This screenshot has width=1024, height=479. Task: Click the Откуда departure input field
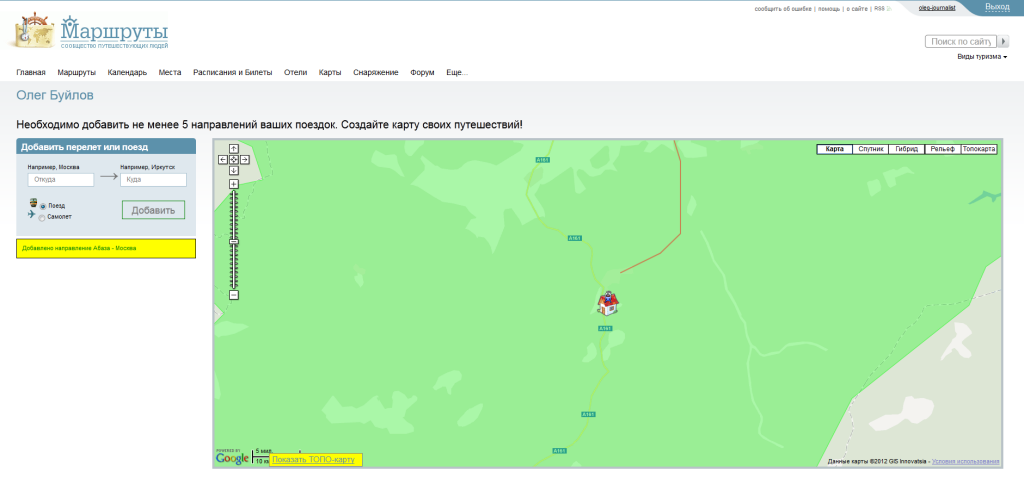tap(61, 180)
